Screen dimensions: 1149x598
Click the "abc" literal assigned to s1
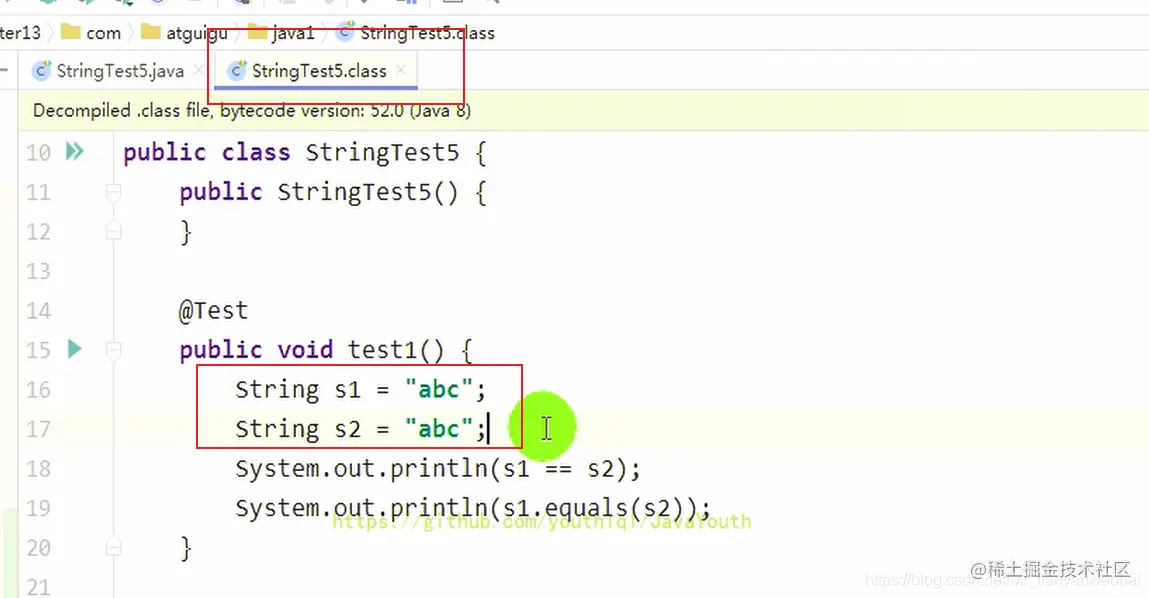click(438, 389)
